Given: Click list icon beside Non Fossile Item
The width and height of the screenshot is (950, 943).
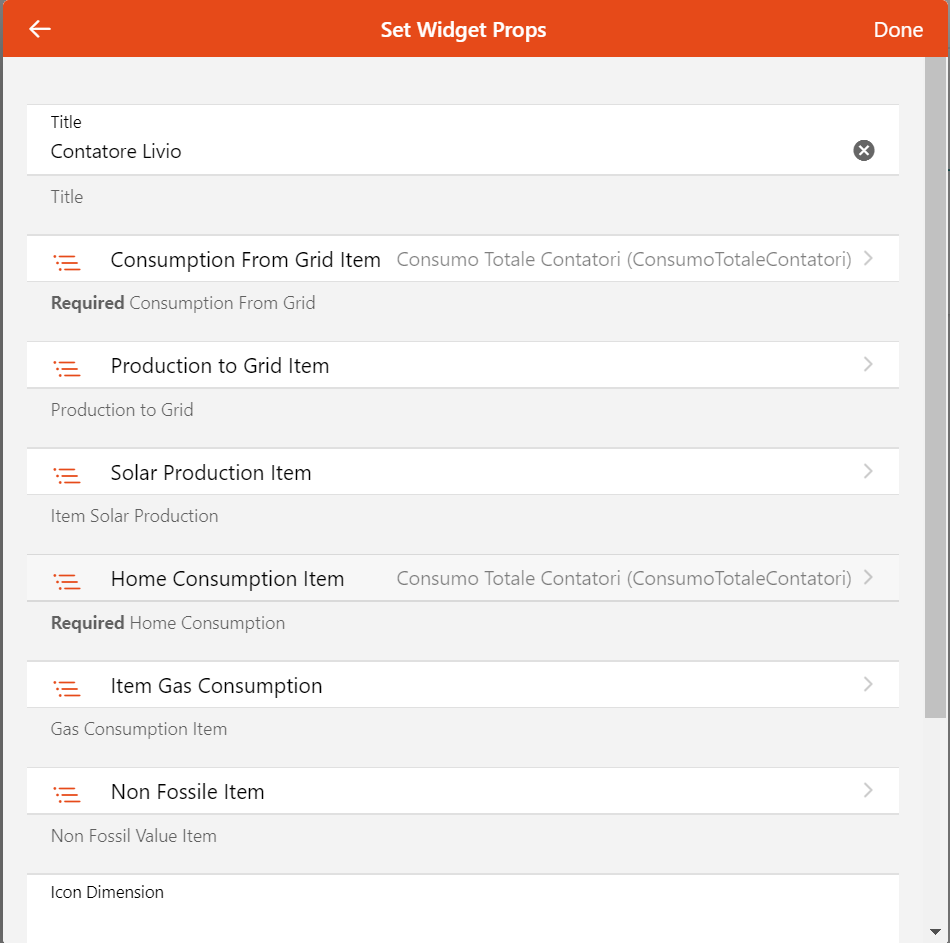Looking at the screenshot, I should tap(67, 795).
